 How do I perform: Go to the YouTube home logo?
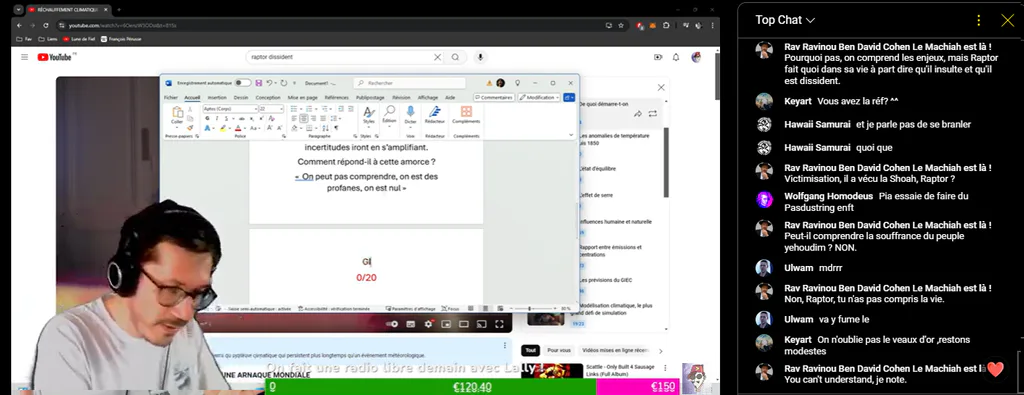coord(55,57)
